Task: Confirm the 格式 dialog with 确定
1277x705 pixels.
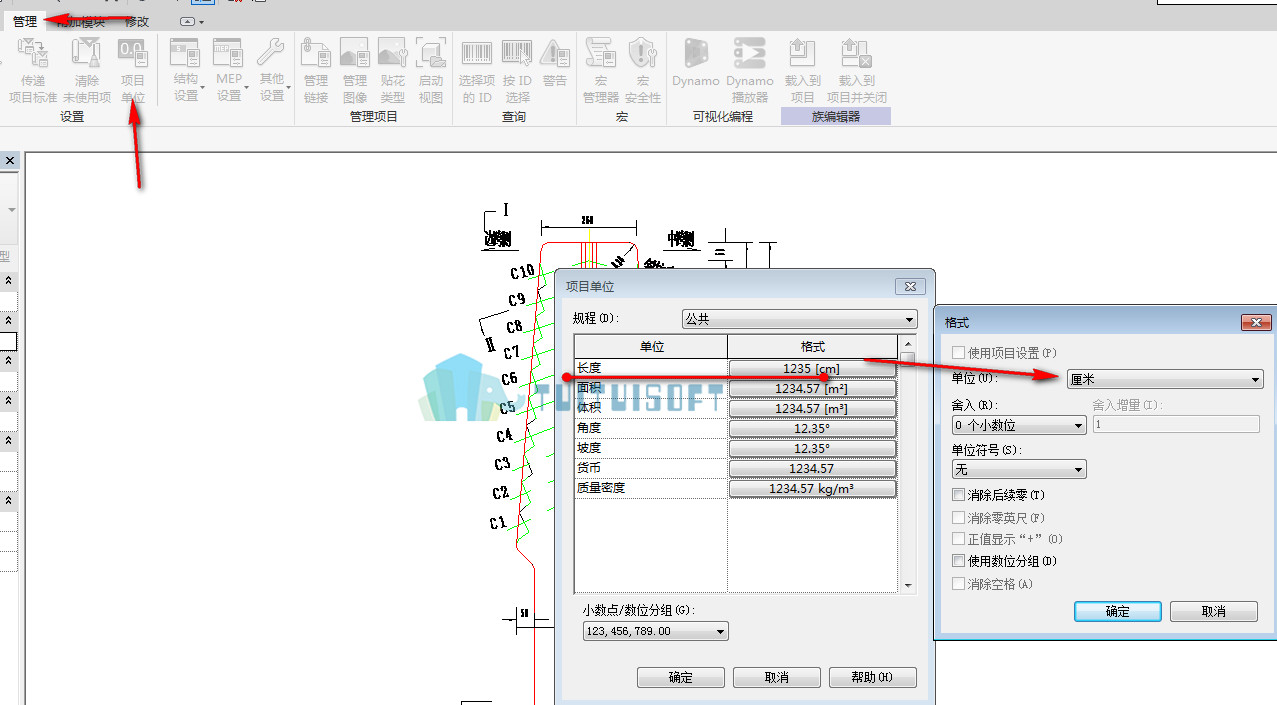Action: point(1118,611)
